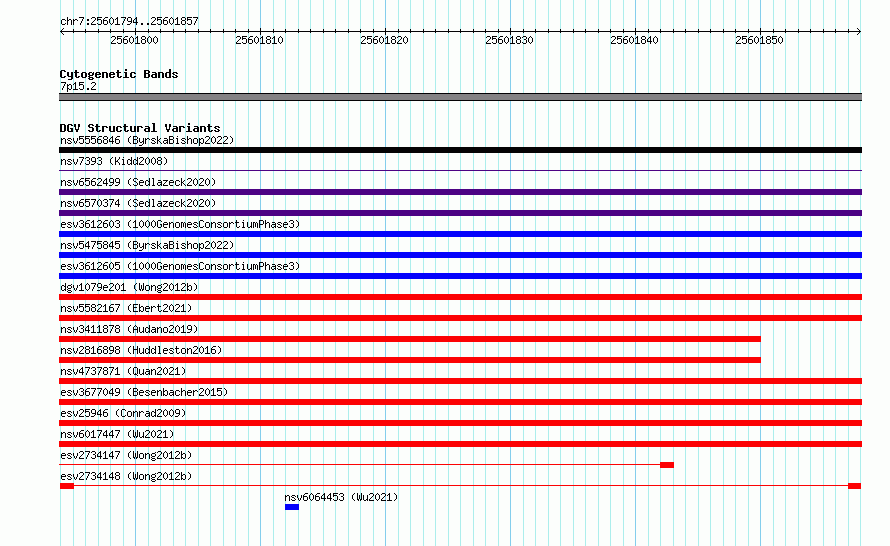Click the gray 7p15.2 cytogenetic band bar

tap(460, 97)
